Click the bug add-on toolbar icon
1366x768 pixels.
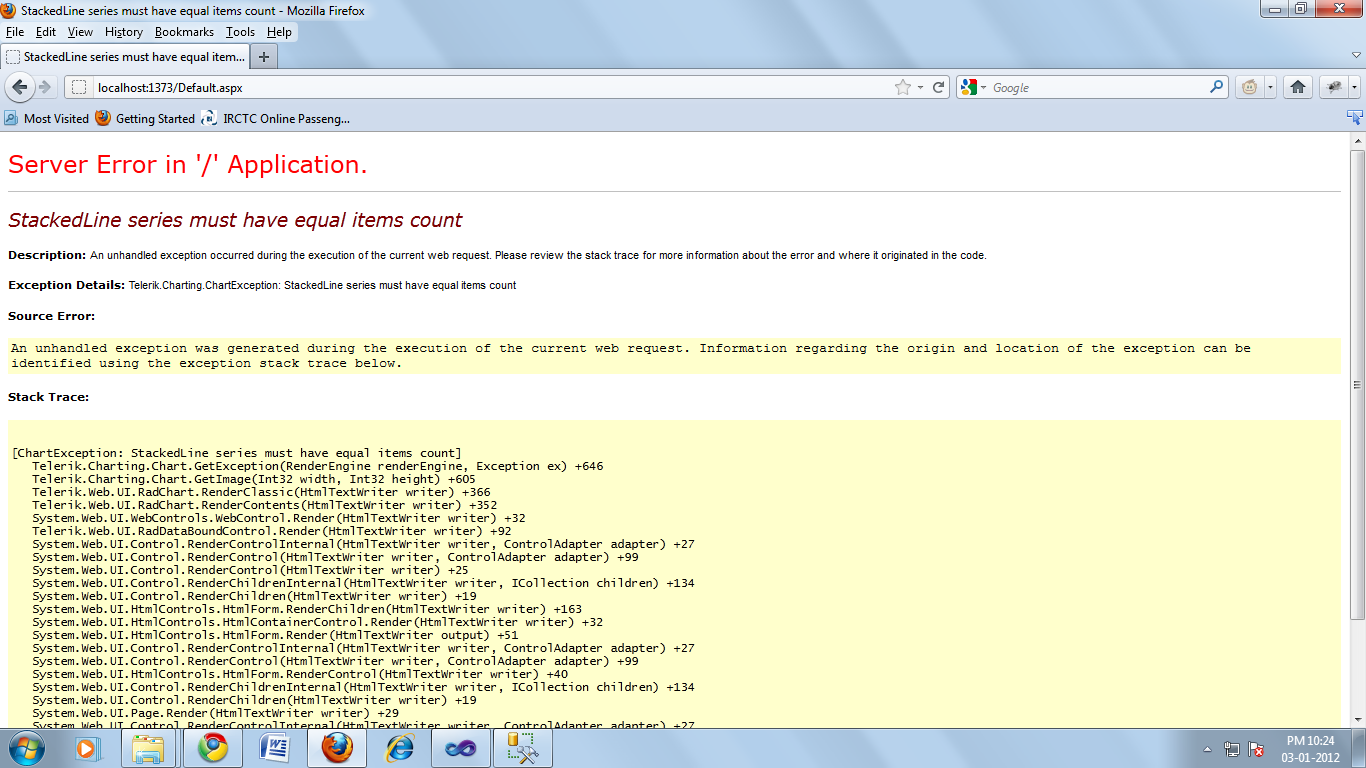click(x=1333, y=87)
